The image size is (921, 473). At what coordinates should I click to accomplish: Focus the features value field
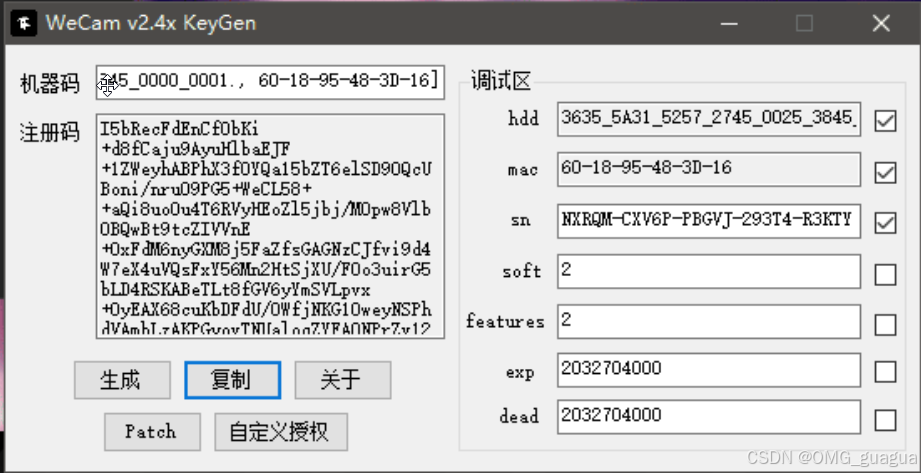click(709, 321)
